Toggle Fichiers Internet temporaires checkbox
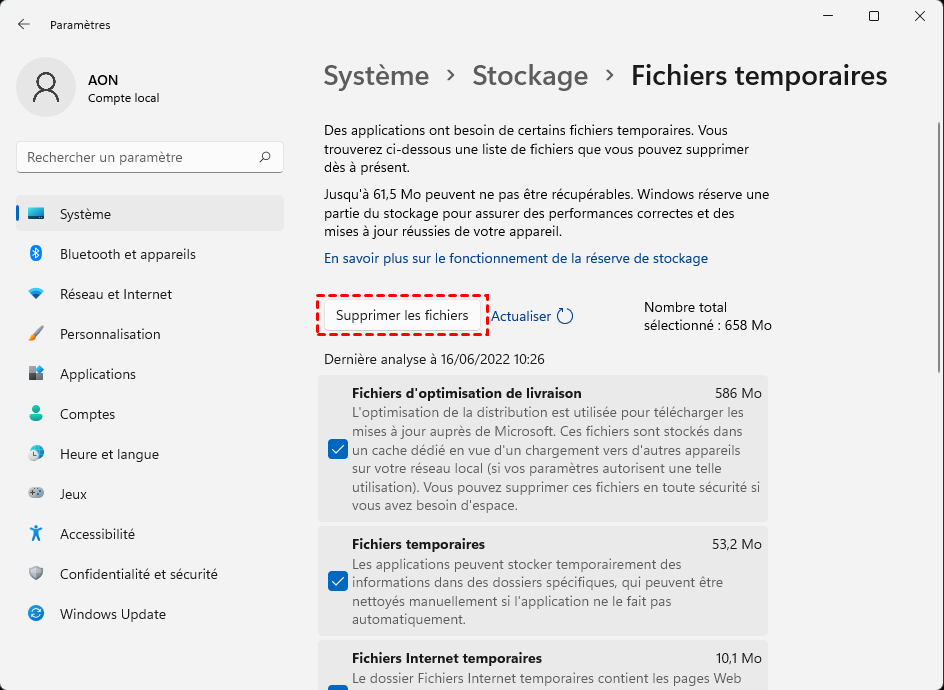 (338, 685)
